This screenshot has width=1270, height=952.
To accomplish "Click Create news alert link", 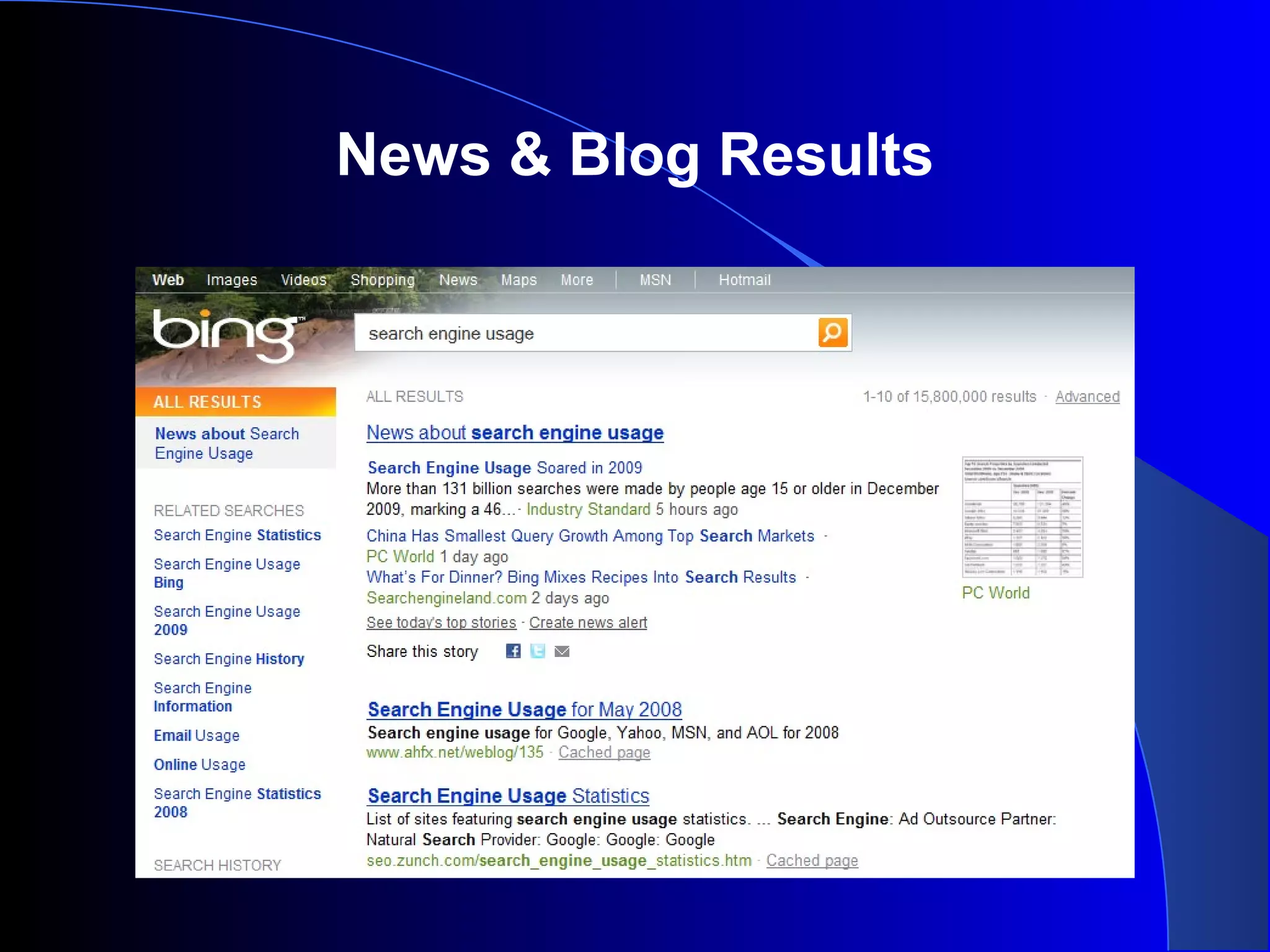I will click(588, 622).
